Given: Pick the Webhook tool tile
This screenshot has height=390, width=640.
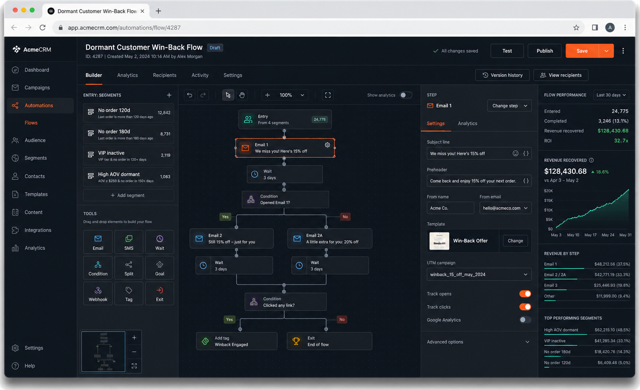Looking at the screenshot, I should pyautogui.click(x=98, y=294).
